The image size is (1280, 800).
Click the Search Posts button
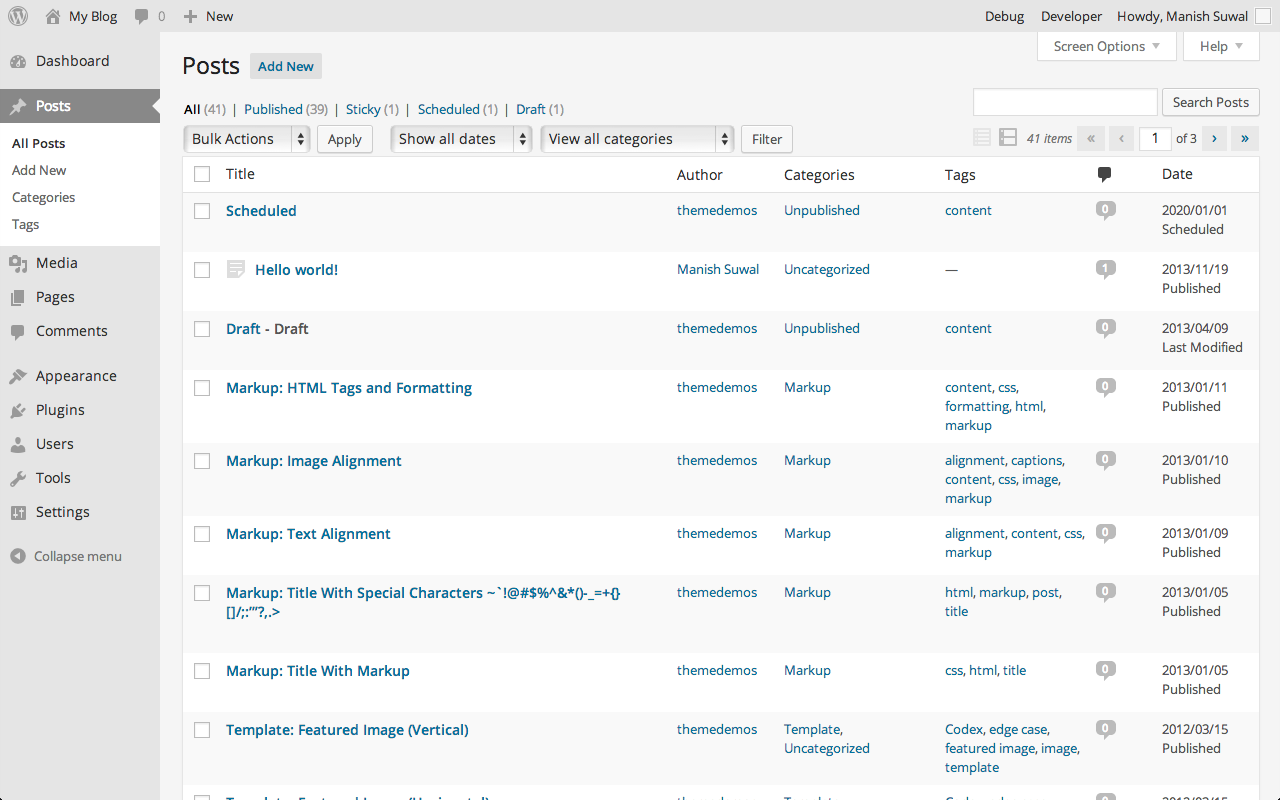[x=1210, y=102]
